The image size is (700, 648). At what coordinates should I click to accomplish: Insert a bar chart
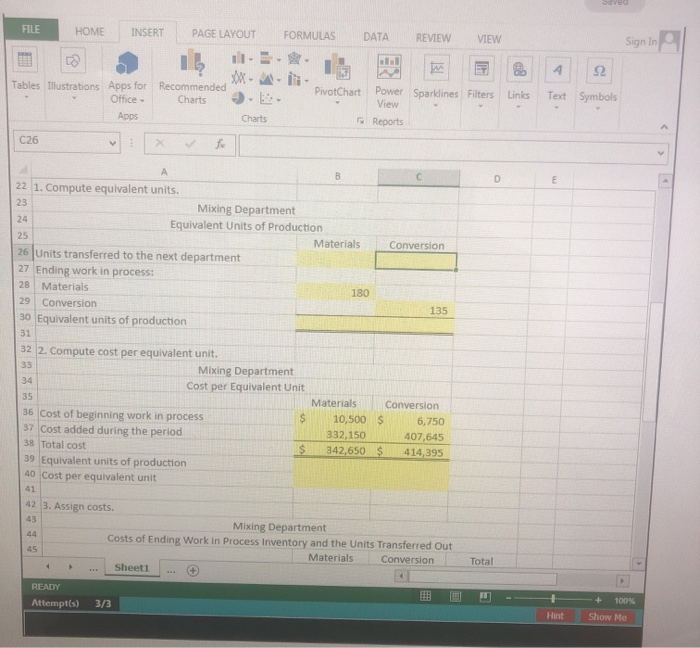click(x=267, y=58)
